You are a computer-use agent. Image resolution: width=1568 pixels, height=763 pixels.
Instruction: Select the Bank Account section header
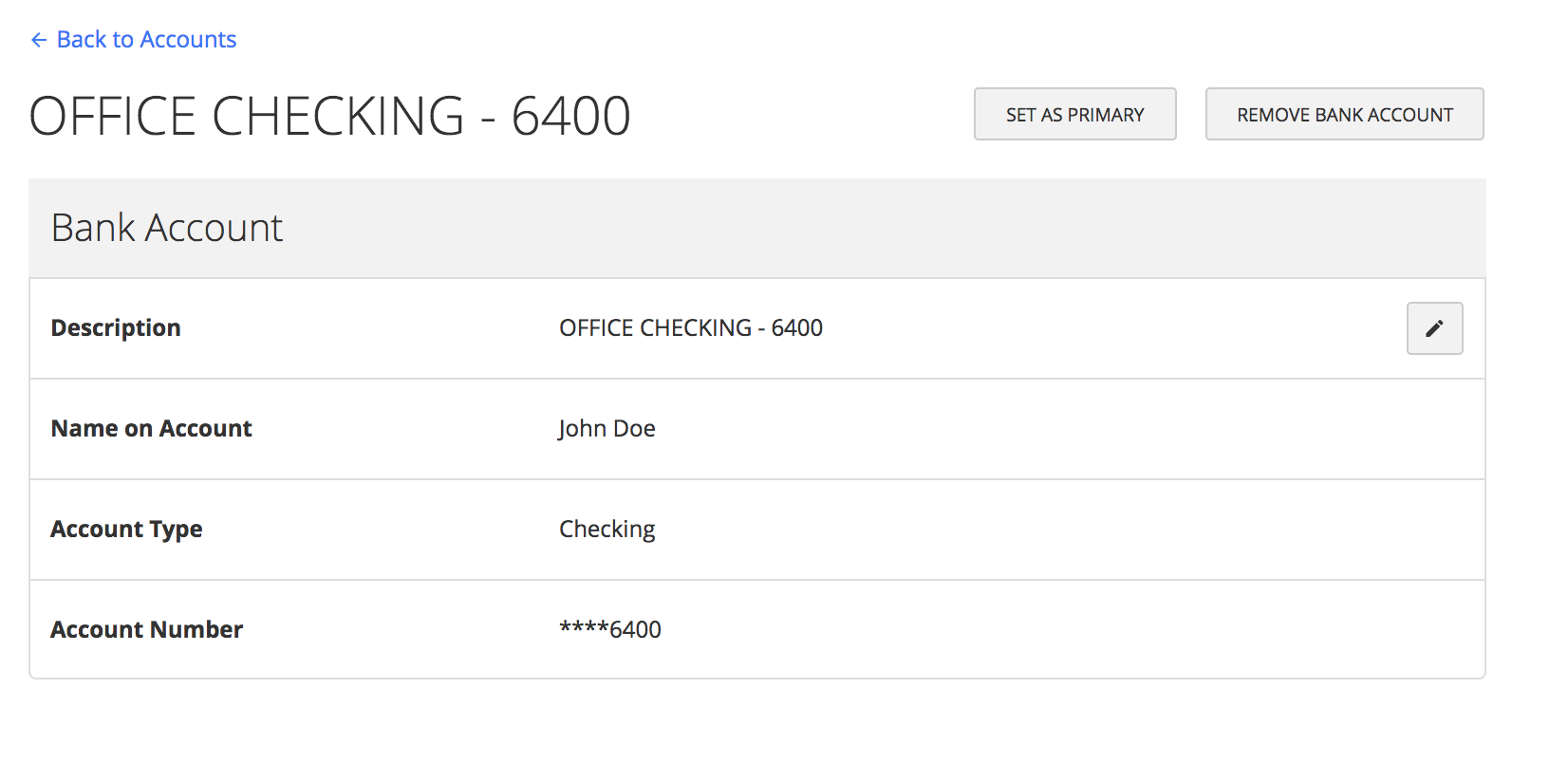167,228
